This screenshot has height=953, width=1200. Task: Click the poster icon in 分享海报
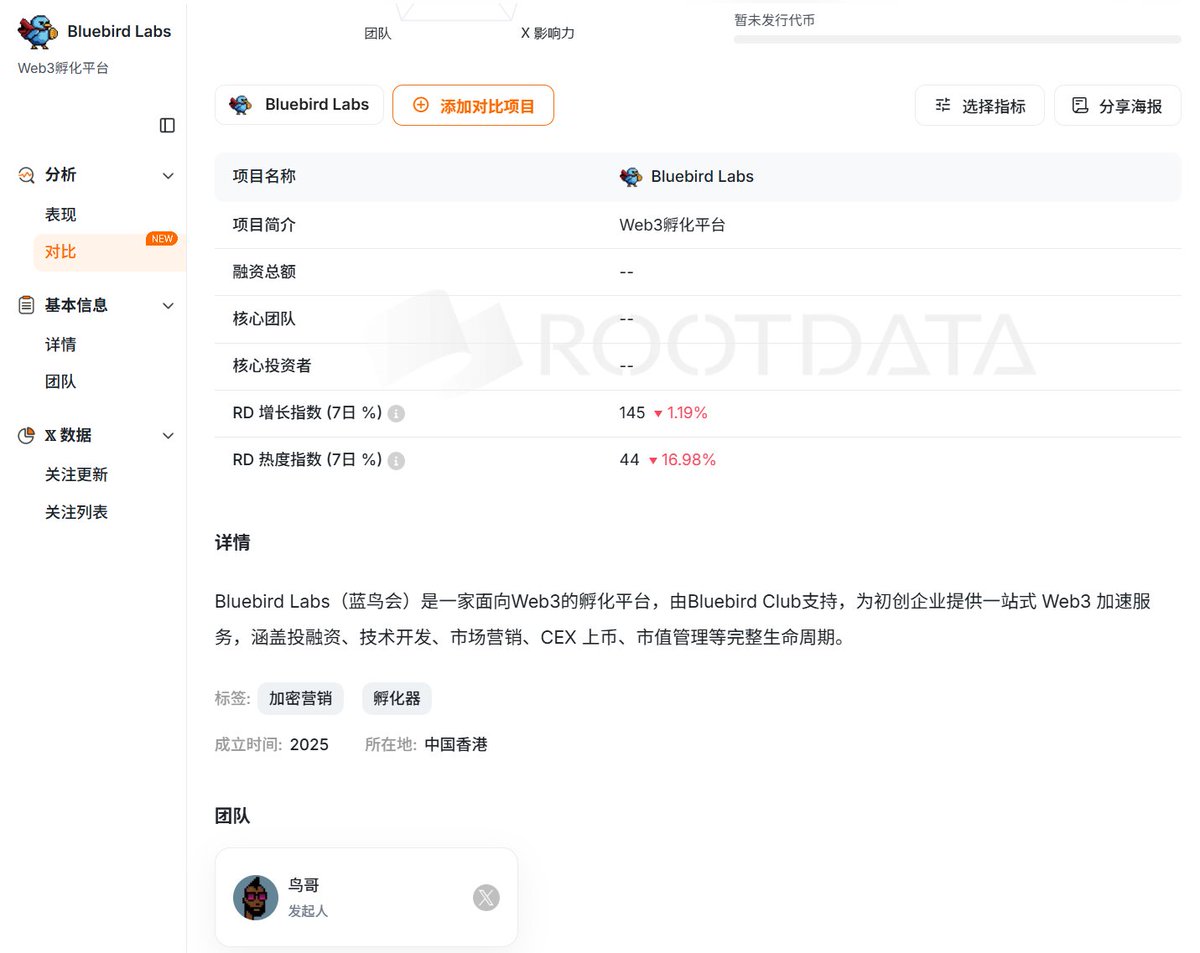(x=1080, y=105)
